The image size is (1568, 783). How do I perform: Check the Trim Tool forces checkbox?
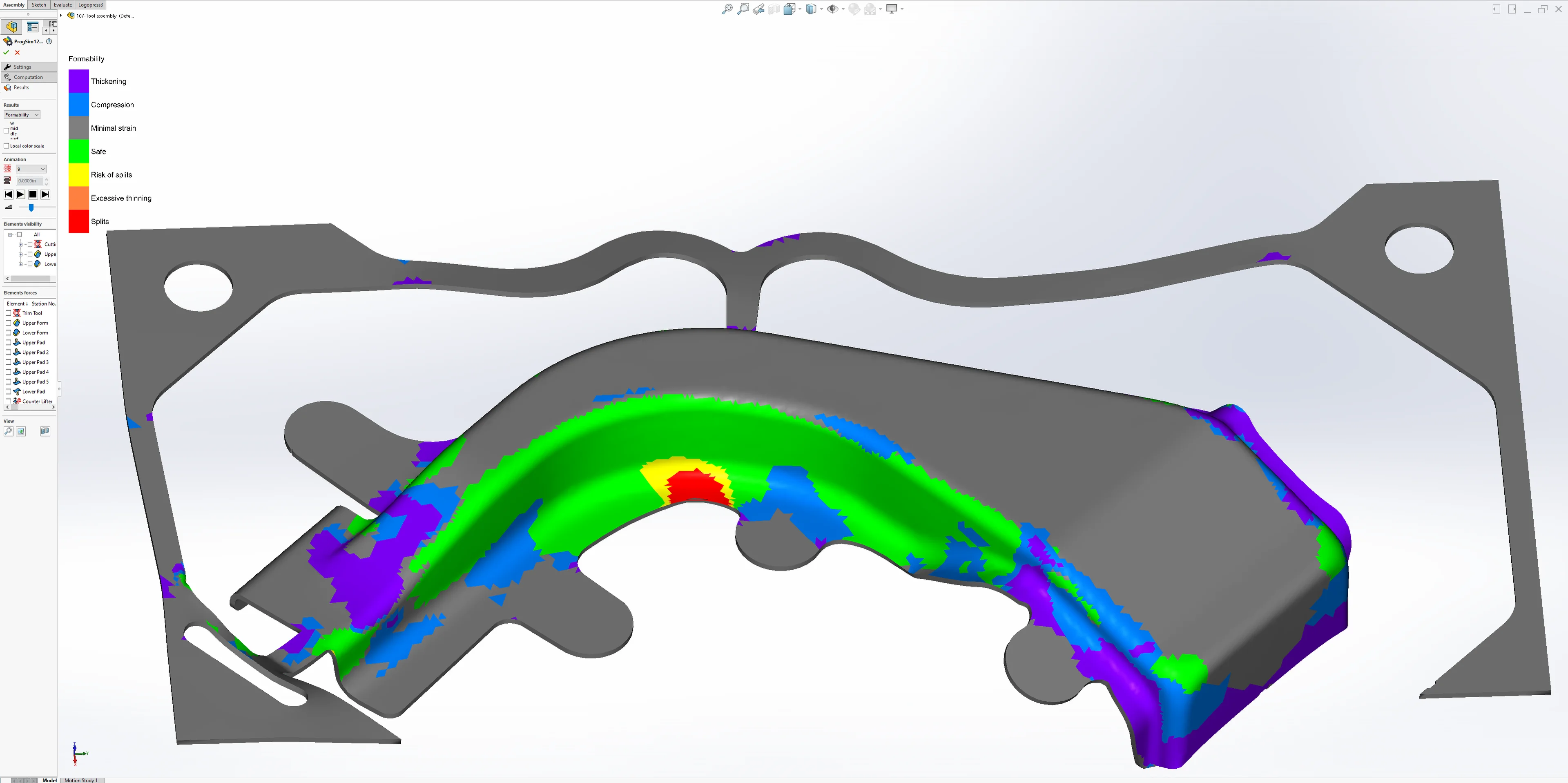(9, 313)
